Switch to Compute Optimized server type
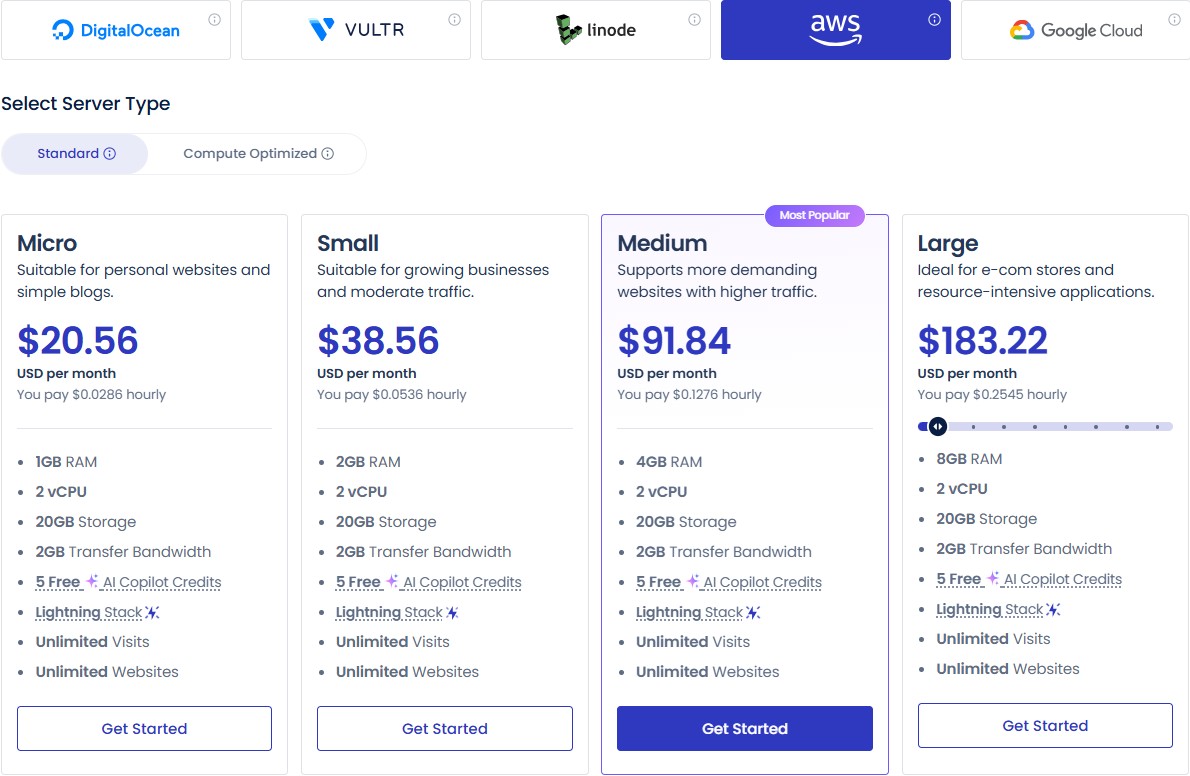 256,153
